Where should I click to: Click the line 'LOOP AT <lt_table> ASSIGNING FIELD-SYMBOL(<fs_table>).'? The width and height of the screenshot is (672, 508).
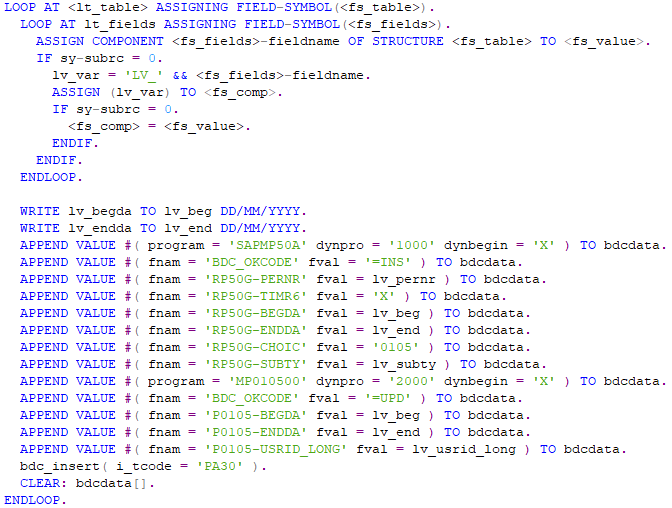click(219, 8)
